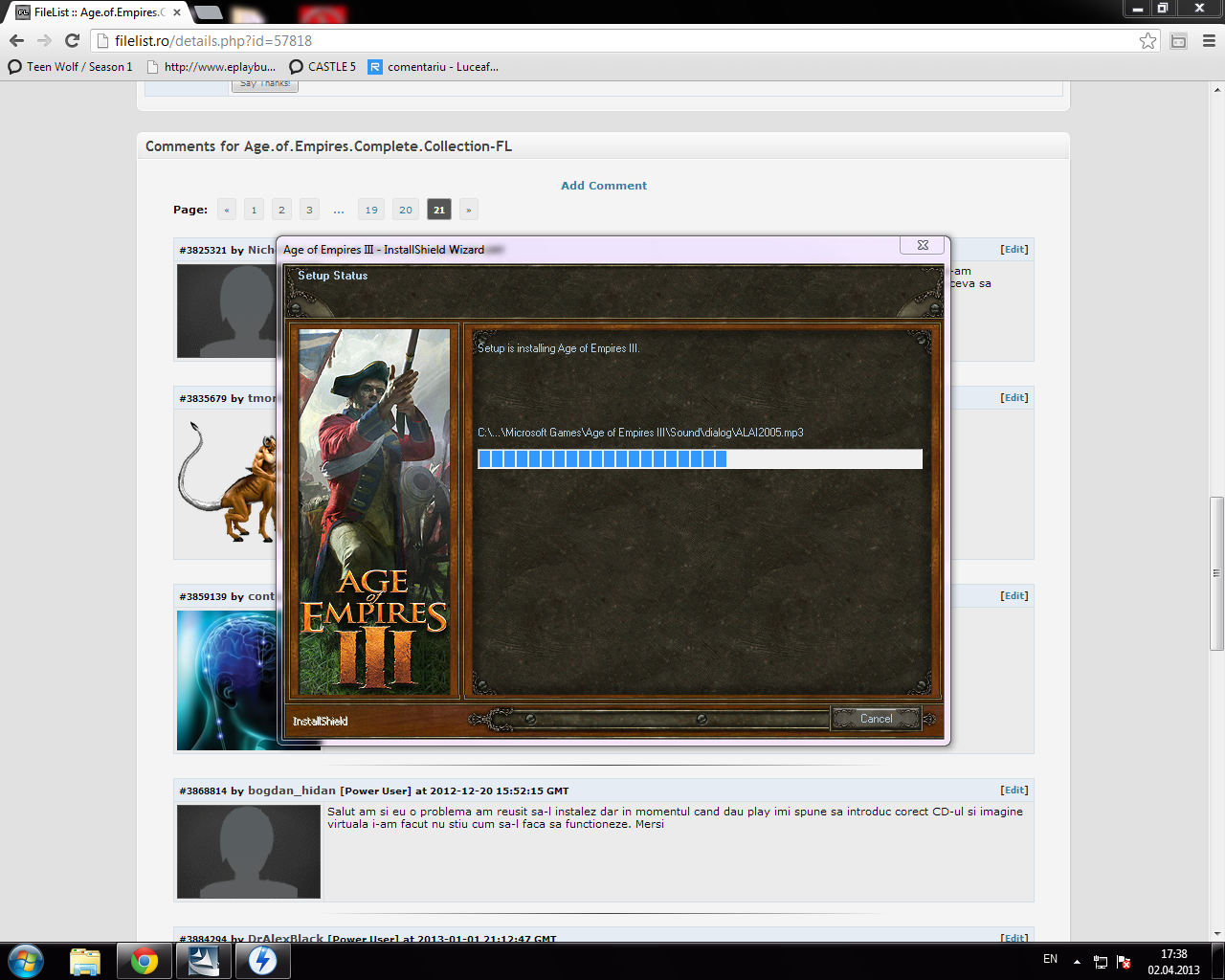Click the brain avatar of comment #3859139
The image size is (1225, 980).
click(x=227, y=680)
